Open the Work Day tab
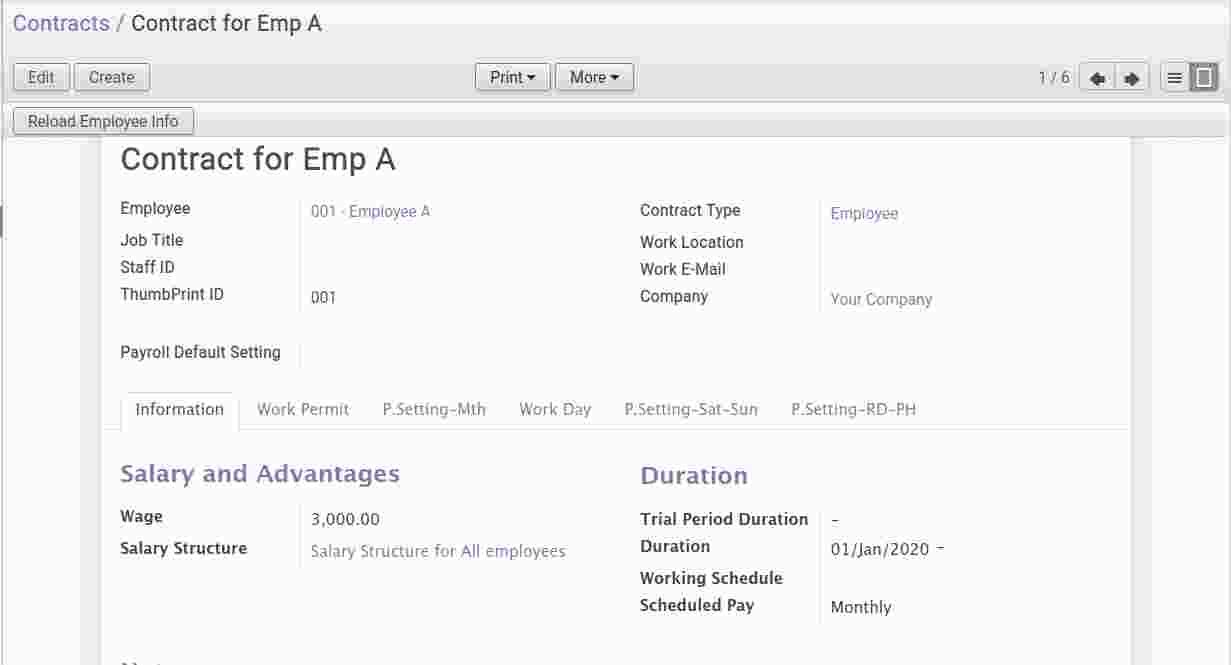 [555, 409]
